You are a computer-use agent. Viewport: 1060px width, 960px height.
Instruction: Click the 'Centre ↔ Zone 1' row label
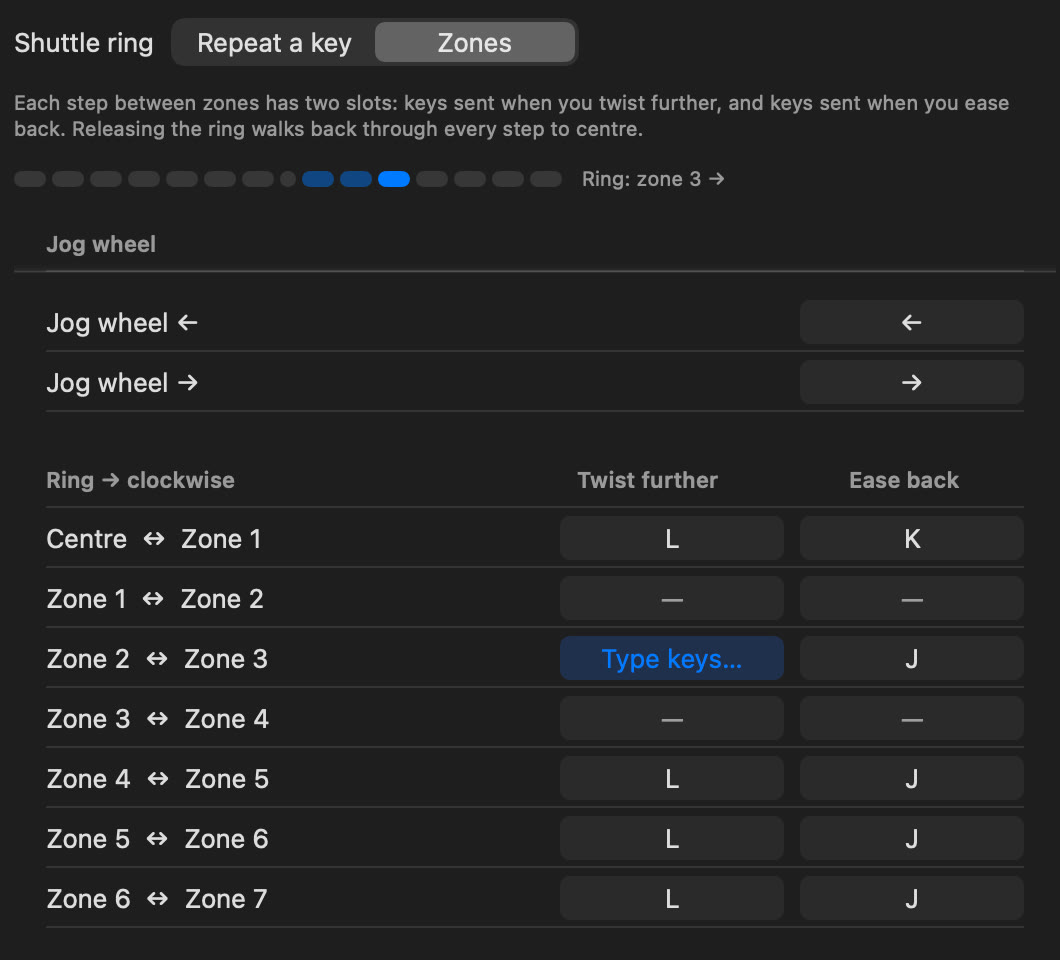[x=153, y=539]
